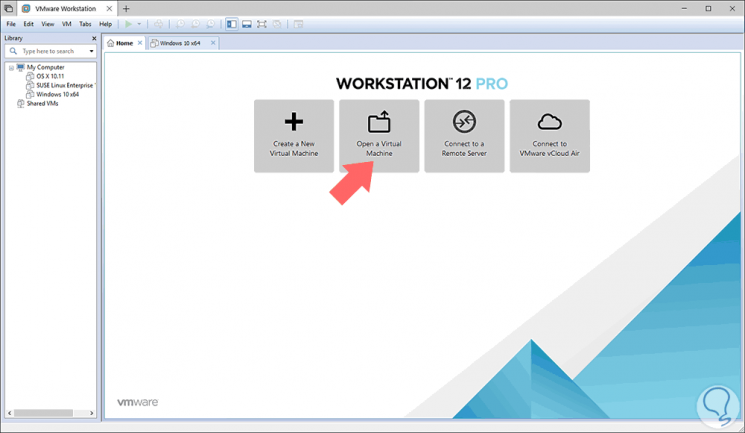Click the OS X 10.11 VM icon
745x433 pixels.
[30, 76]
